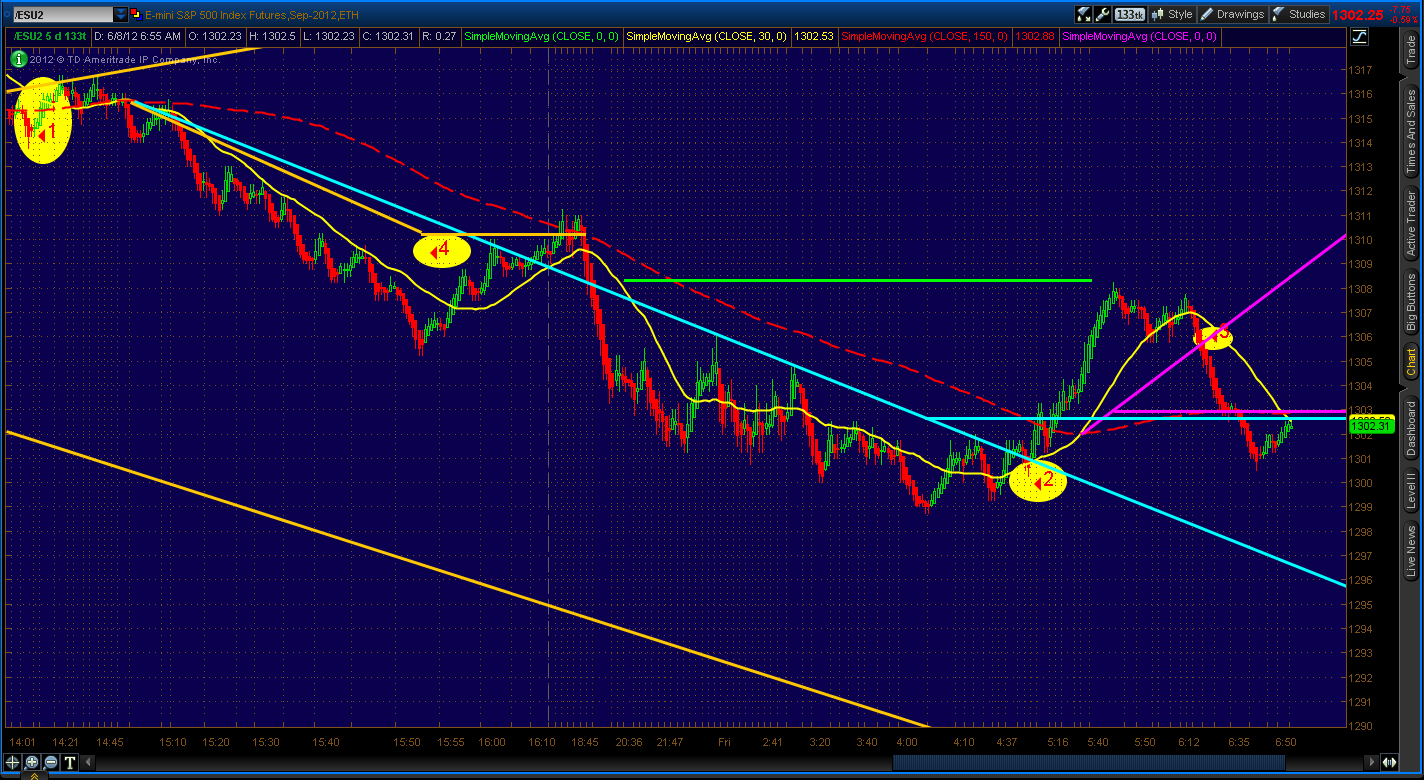Click the colored squares link icon beside symbol
The height and width of the screenshot is (780, 1424).
tap(135, 14)
